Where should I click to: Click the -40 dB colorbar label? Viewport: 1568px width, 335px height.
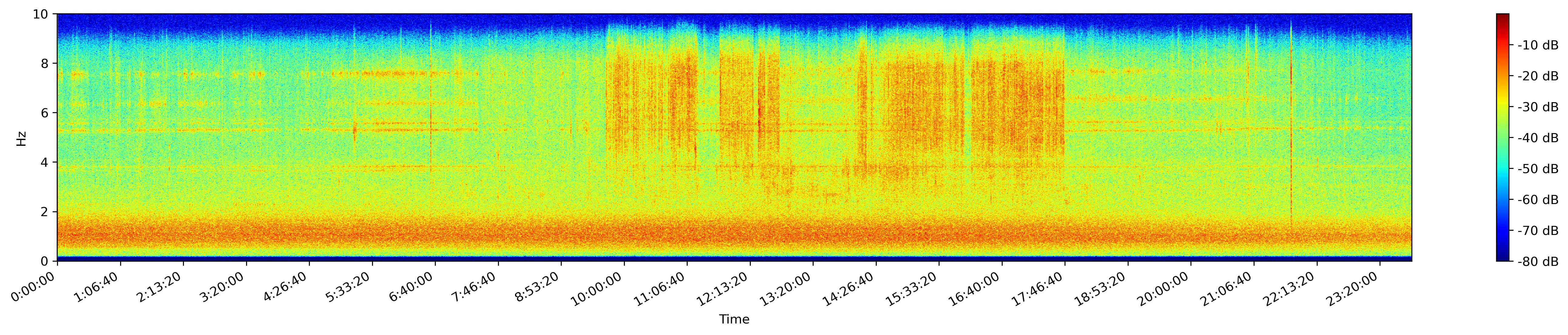[x=1538, y=138]
